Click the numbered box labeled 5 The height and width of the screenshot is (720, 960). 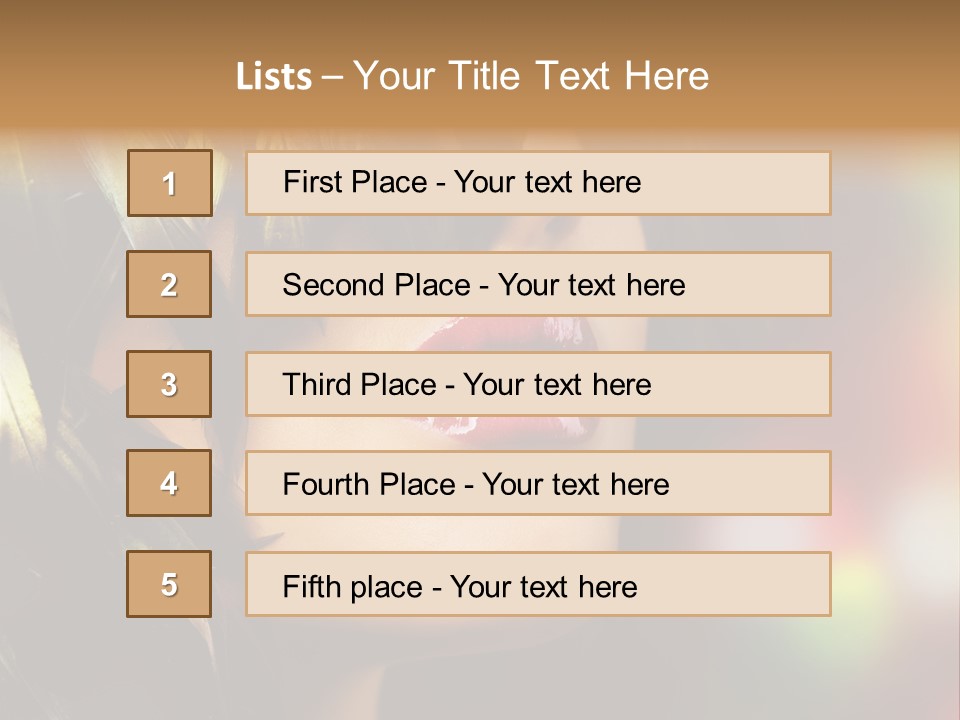point(169,584)
